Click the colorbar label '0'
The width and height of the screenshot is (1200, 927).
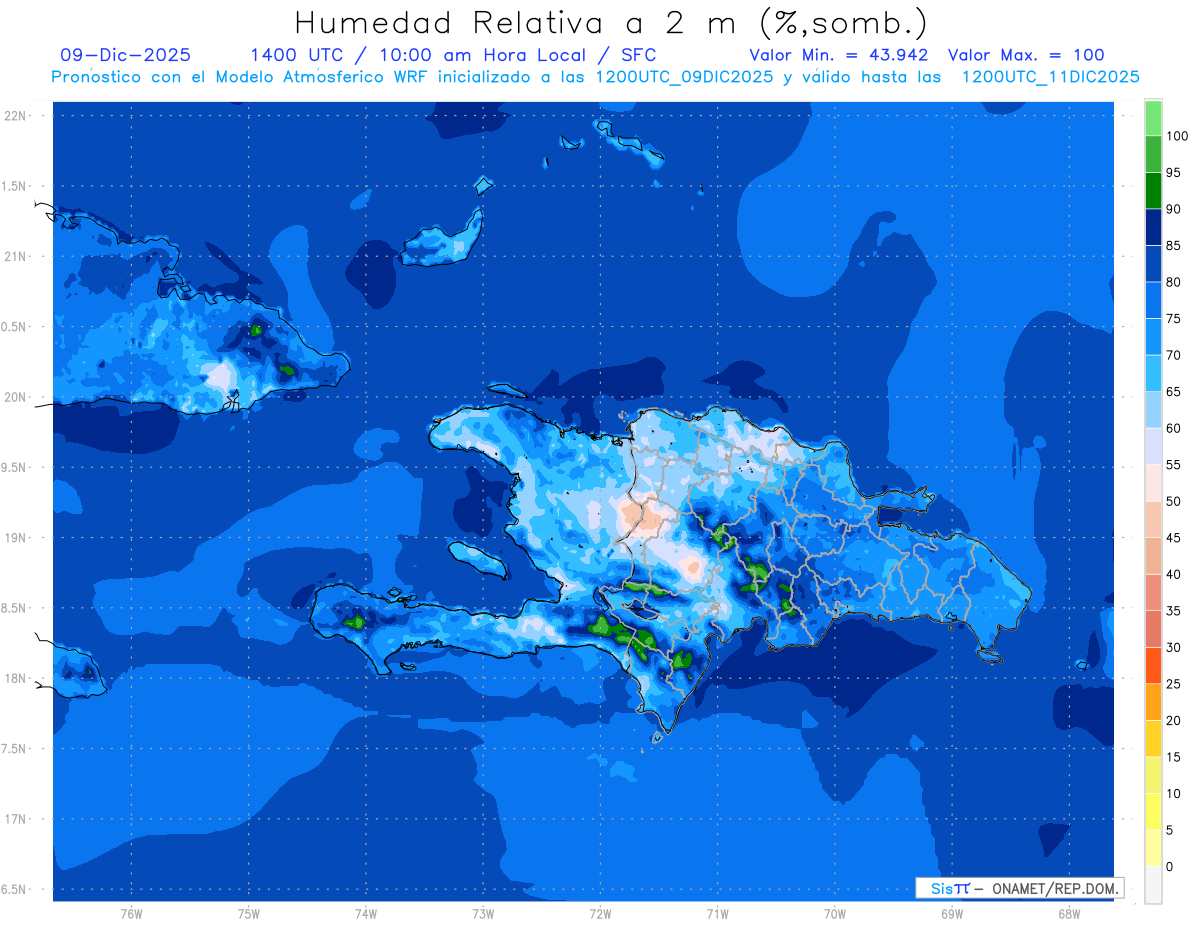pos(1170,866)
